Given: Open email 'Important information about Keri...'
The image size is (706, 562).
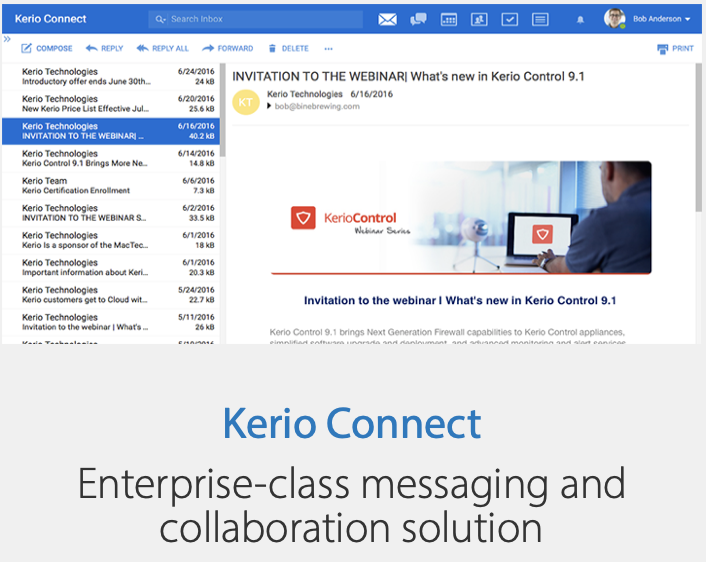Looking at the screenshot, I should coord(111,267).
